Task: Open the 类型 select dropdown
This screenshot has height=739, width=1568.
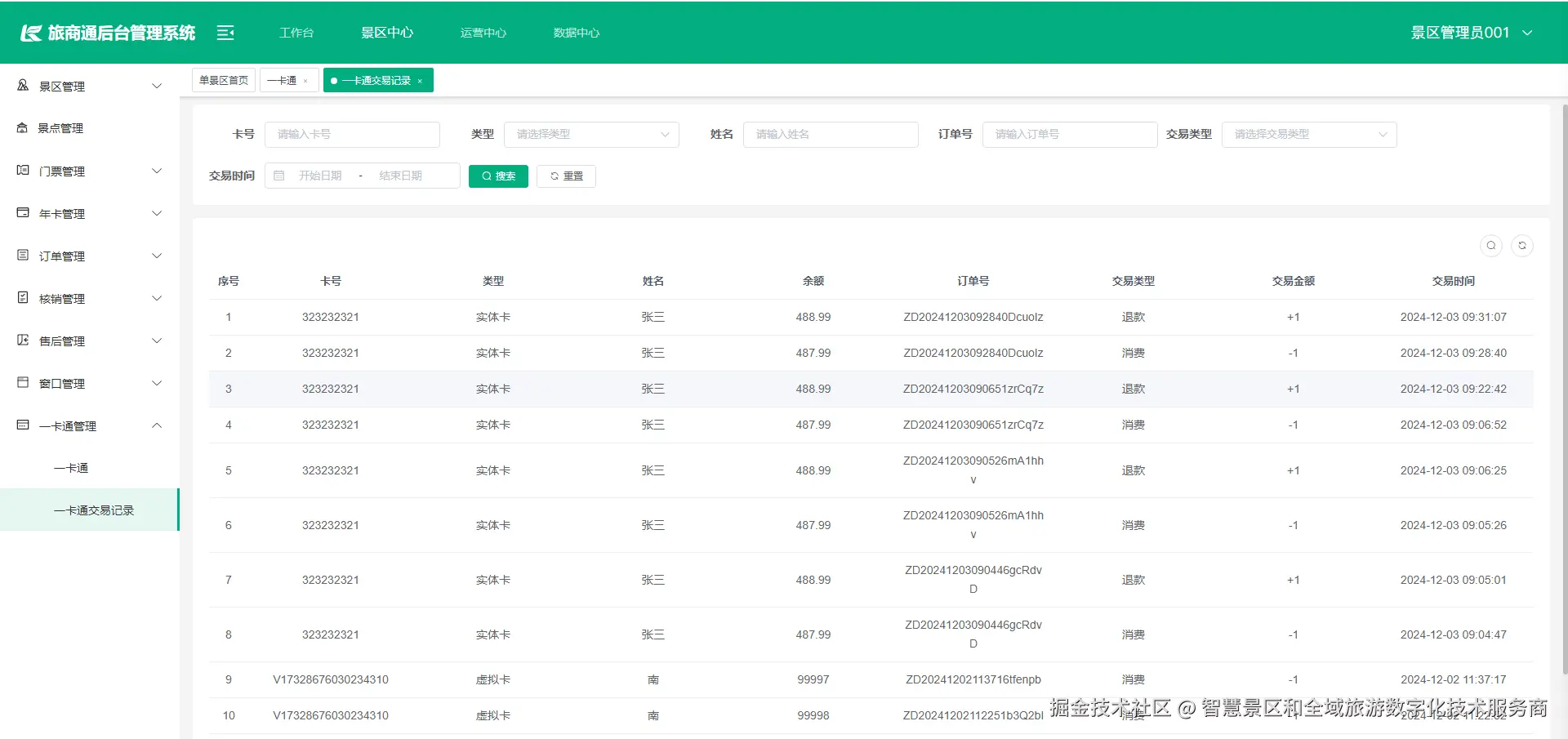Action: coord(591,134)
